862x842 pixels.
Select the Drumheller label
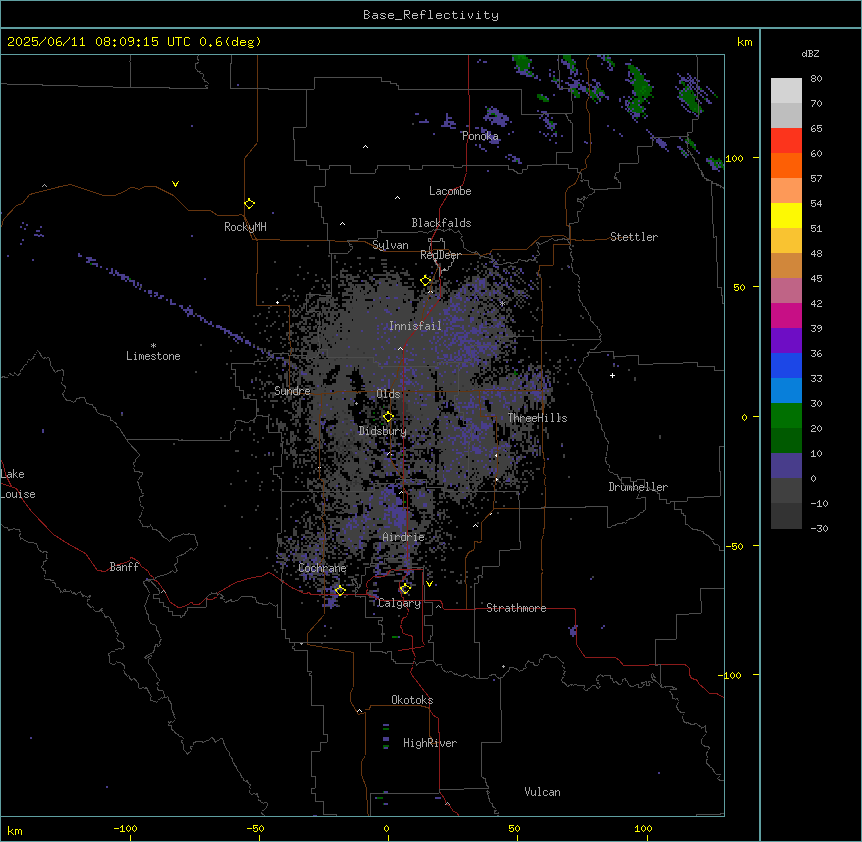pos(638,487)
